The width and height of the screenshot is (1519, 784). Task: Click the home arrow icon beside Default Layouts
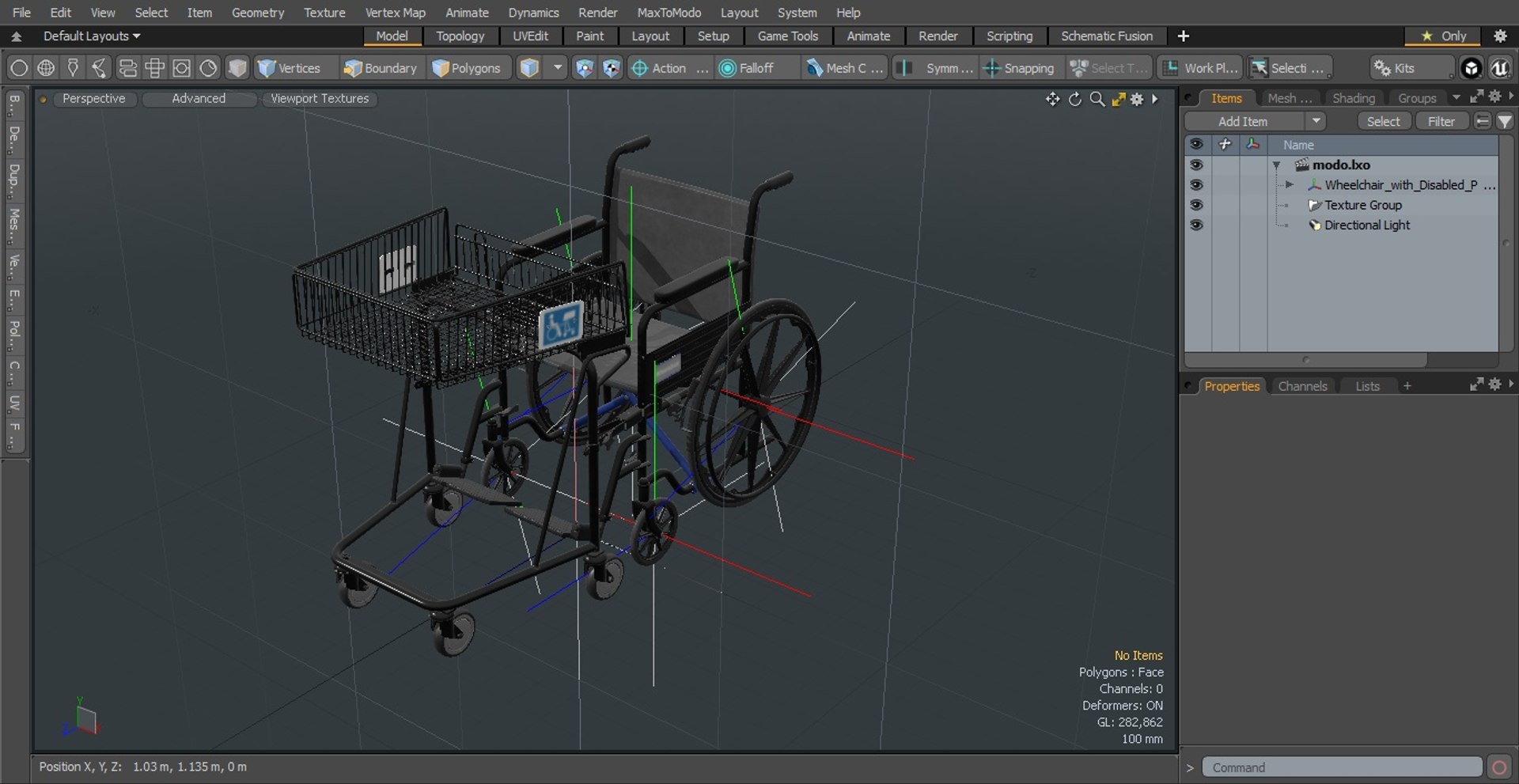click(16, 36)
